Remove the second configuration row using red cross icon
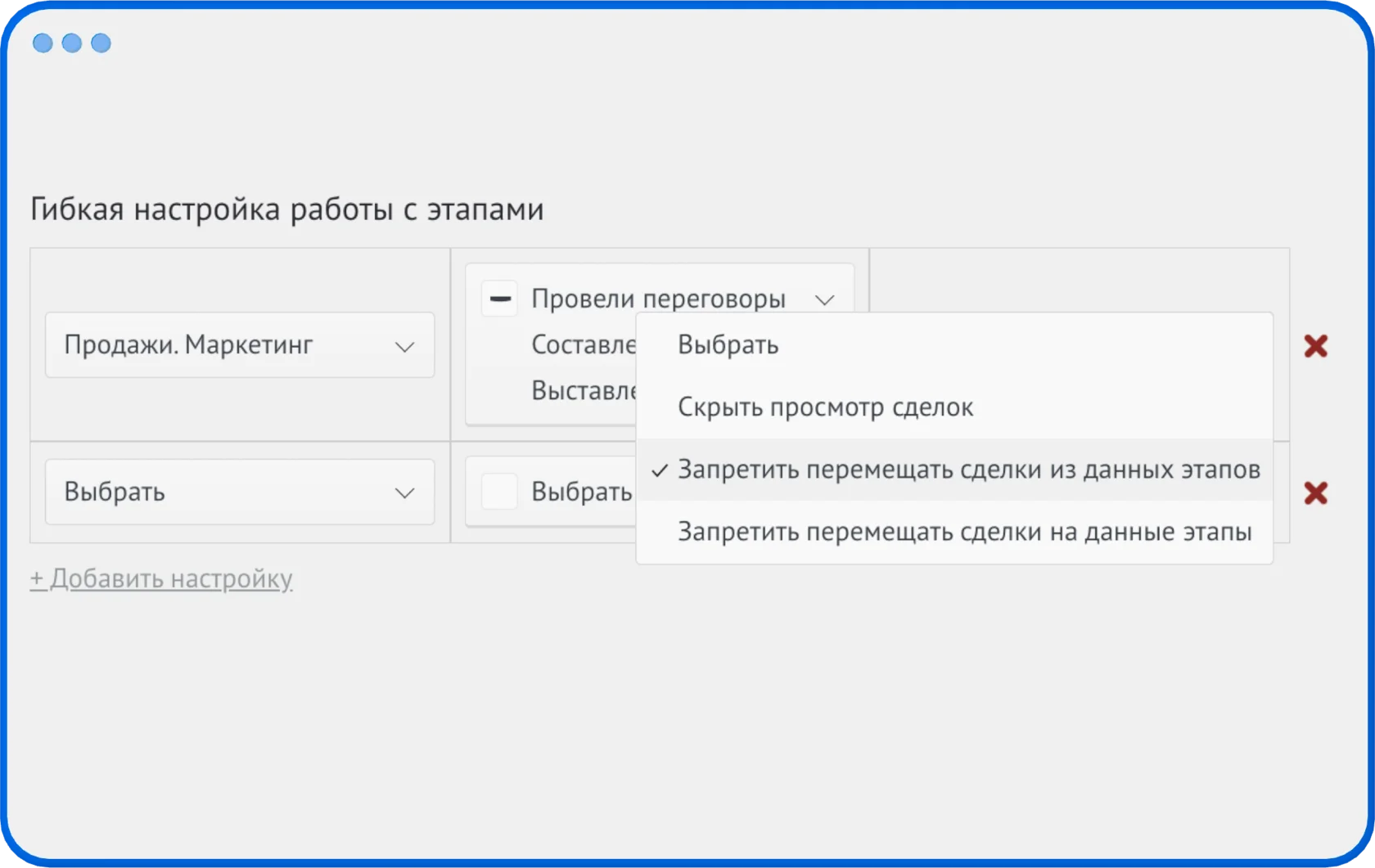Viewport: 1375px width, 868px height. (x=1316, y=492)
